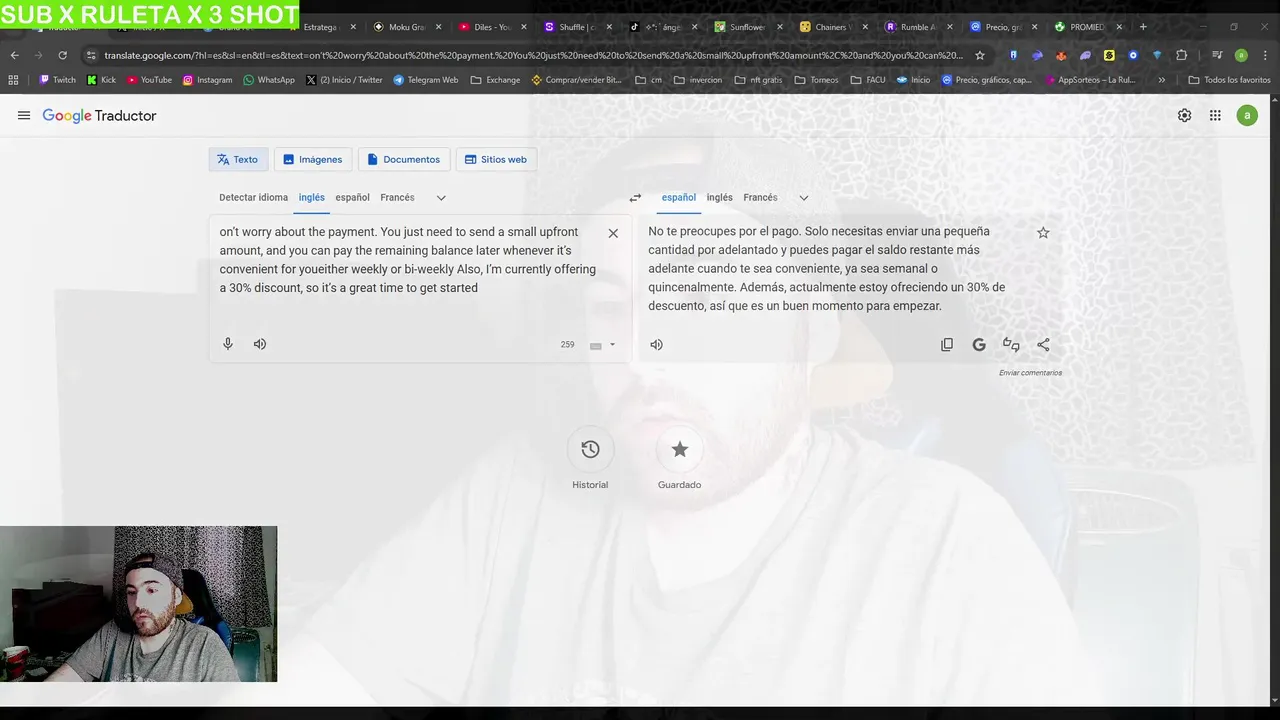Open the Exchange bookmarks folder
This screenshot has width=1280, height=720.
click(495, 80)
